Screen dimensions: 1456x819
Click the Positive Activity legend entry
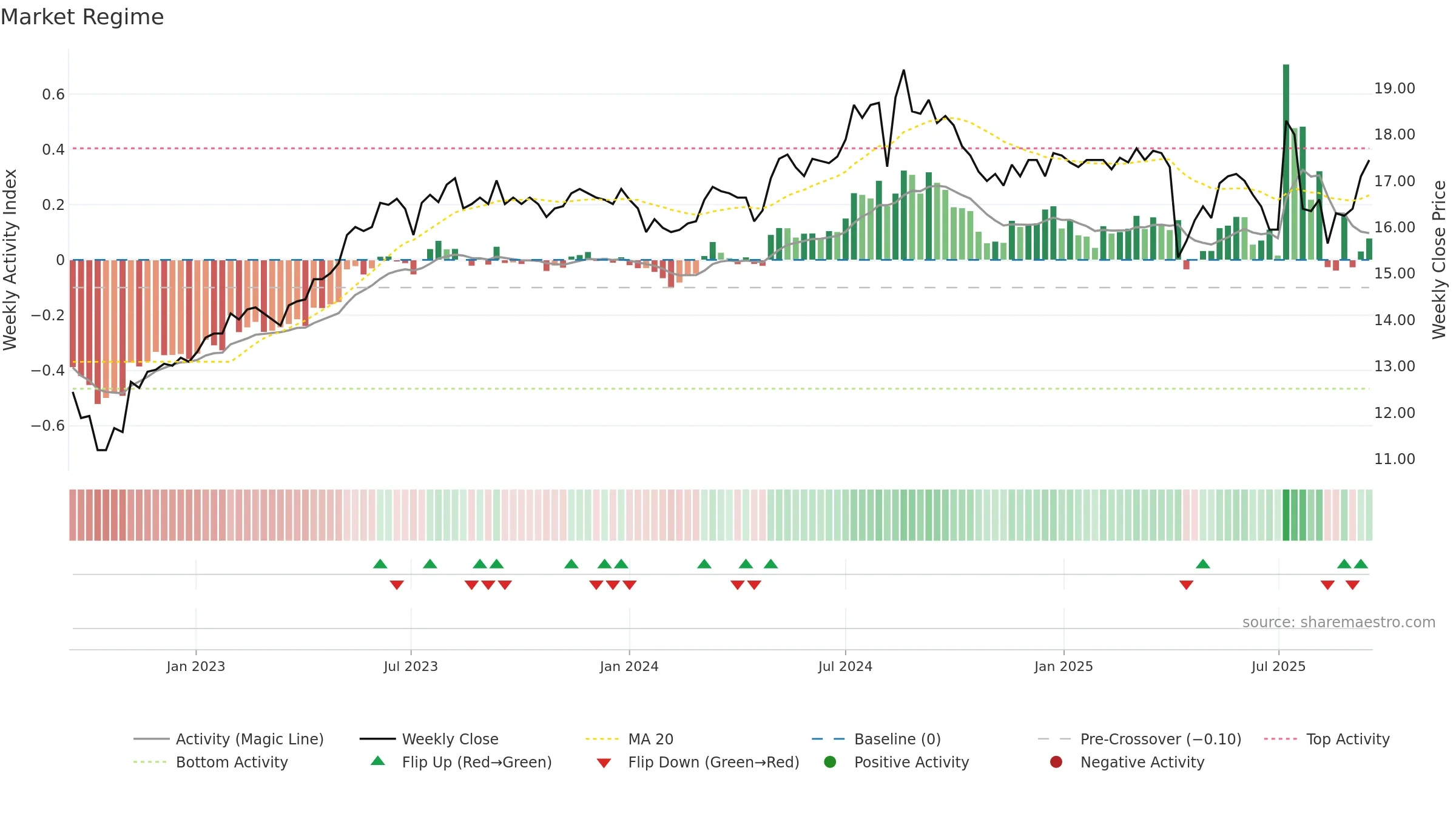[x=897, y=762]
